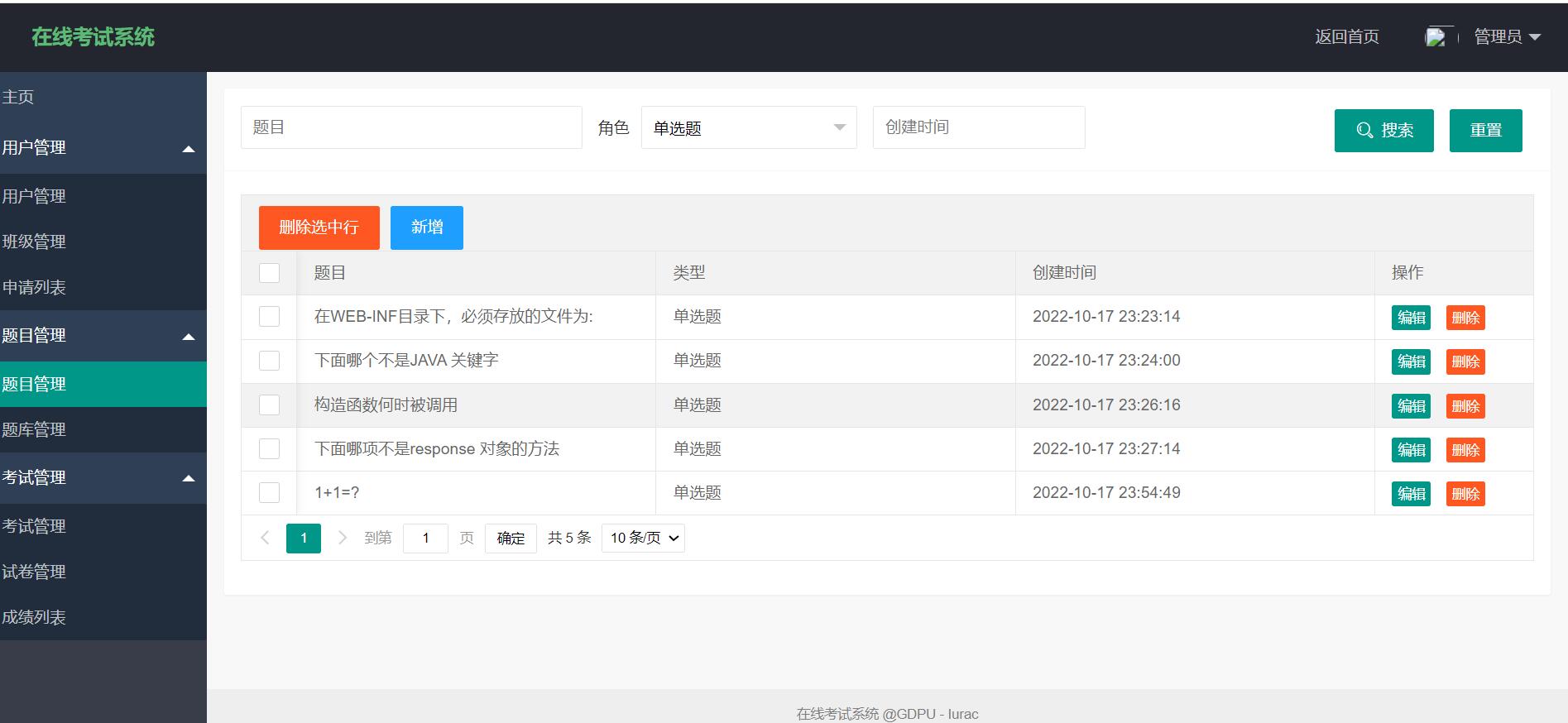Click the 删除选中行 button
Viewport: 1568px width, 723px height.
[319, 227]
